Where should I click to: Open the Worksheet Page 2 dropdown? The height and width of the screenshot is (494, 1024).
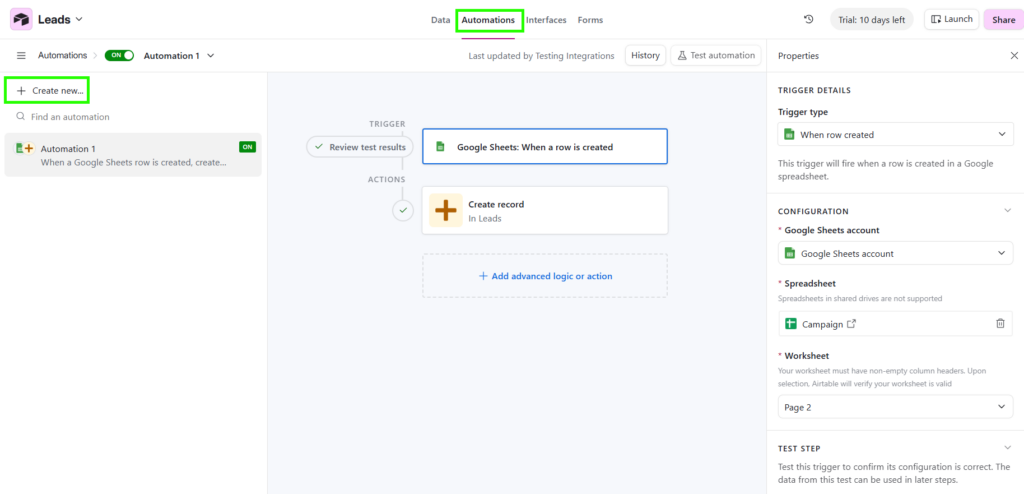[895, 407]
